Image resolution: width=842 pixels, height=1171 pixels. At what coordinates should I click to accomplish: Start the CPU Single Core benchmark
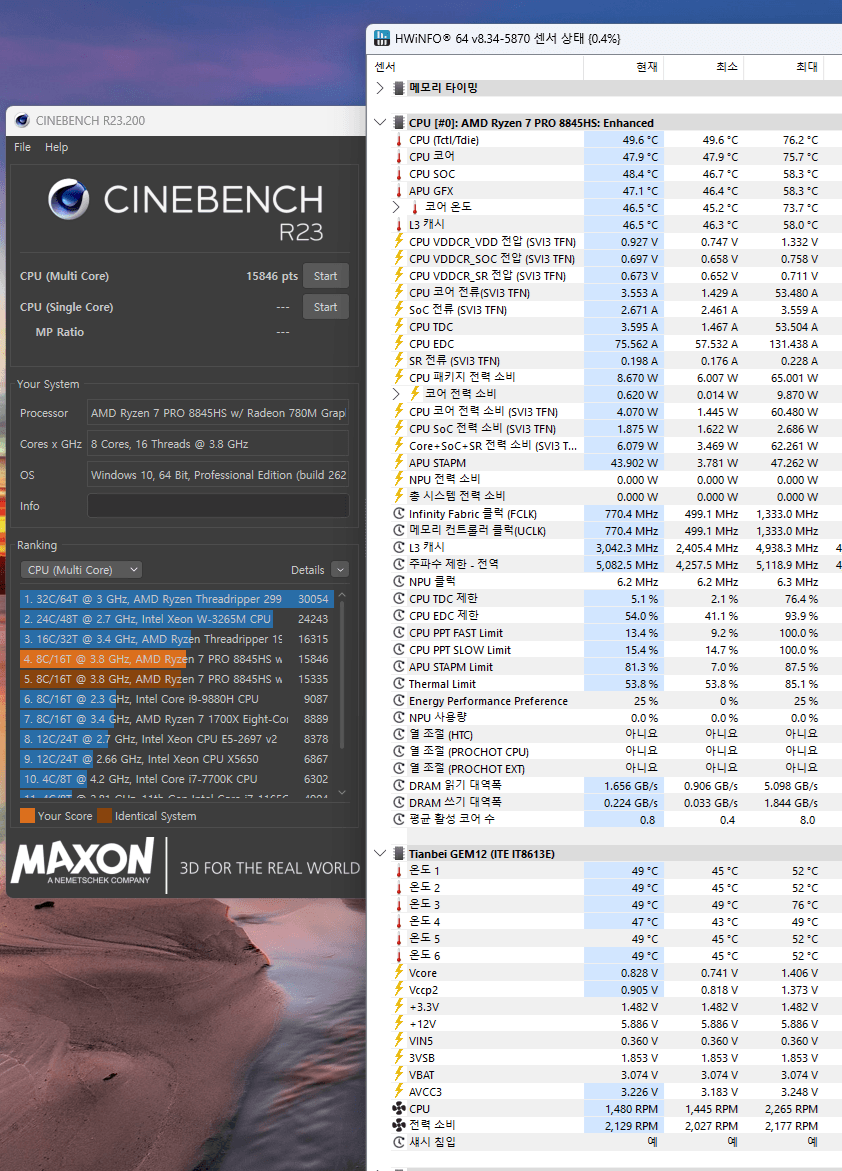[325, 307]
